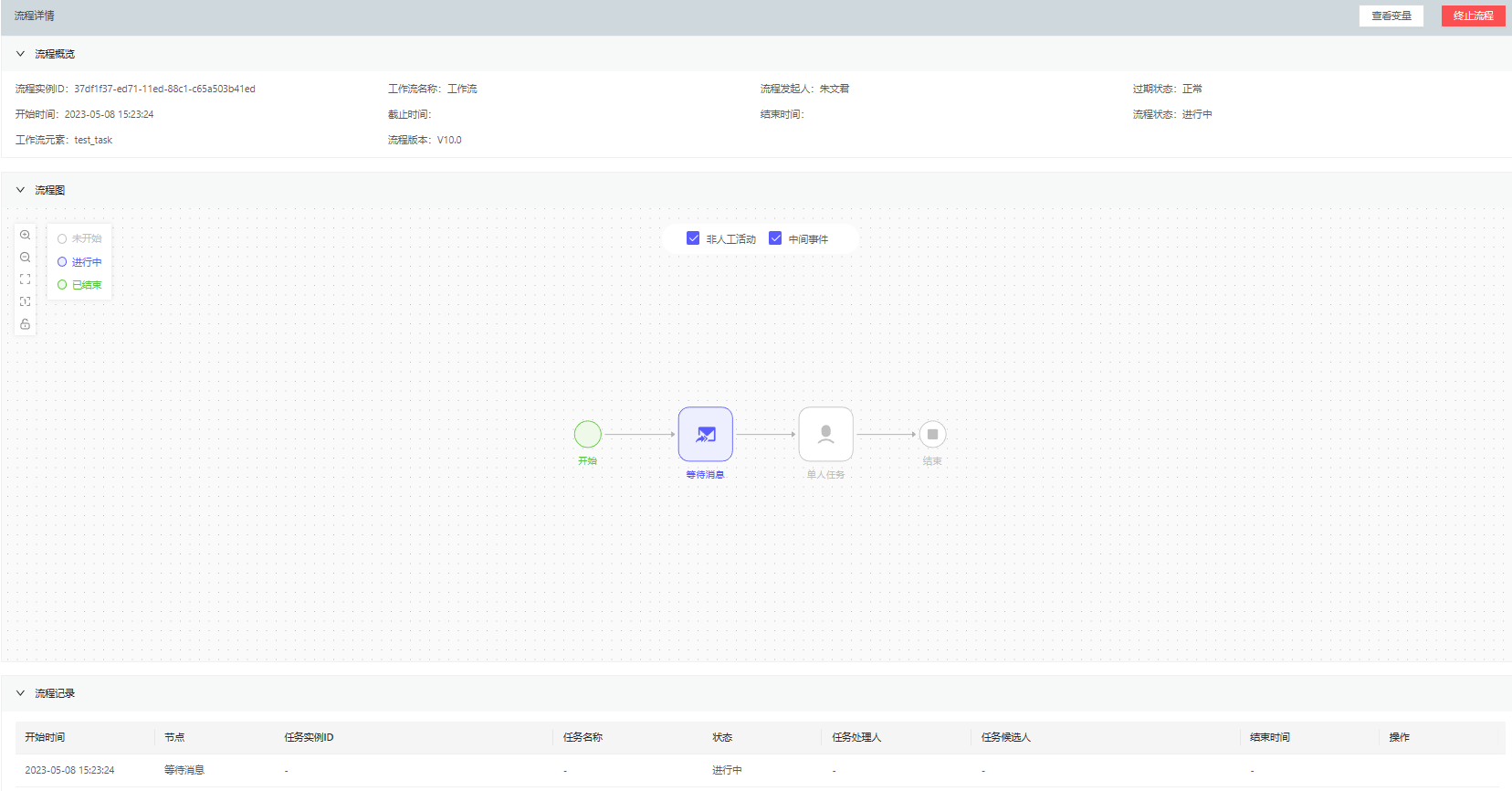Uncheck the 中间事件 checkbox
The height and width of the screenshot is (791, 1512).
(x=775, y=238)
